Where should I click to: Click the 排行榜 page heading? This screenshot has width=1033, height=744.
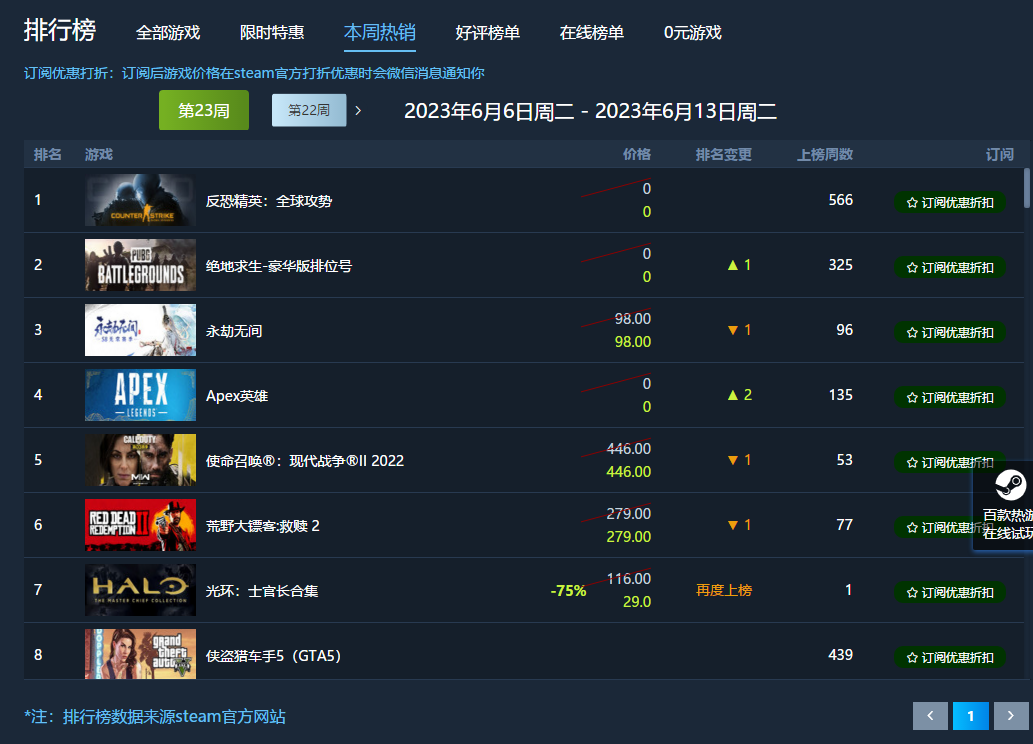tap(60, 30)
